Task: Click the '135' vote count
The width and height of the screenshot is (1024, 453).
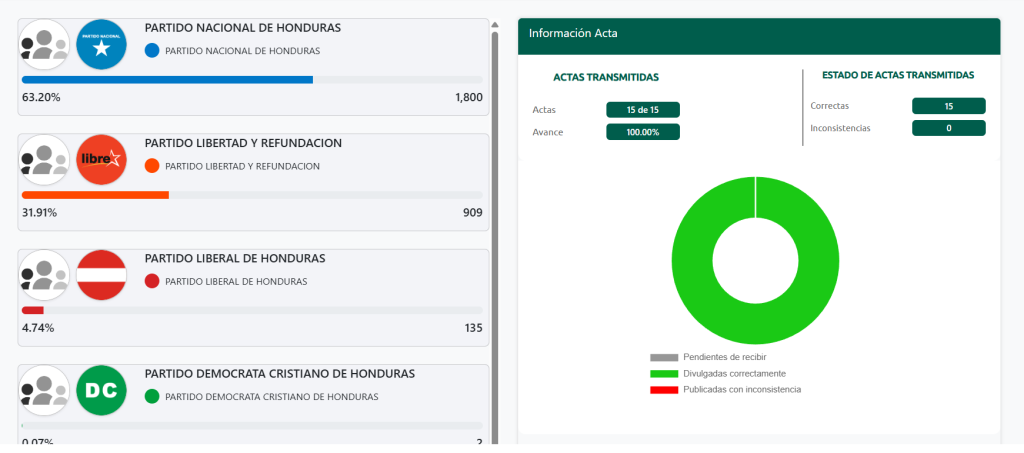Action: pyautogui.click(x=473, y=328)
